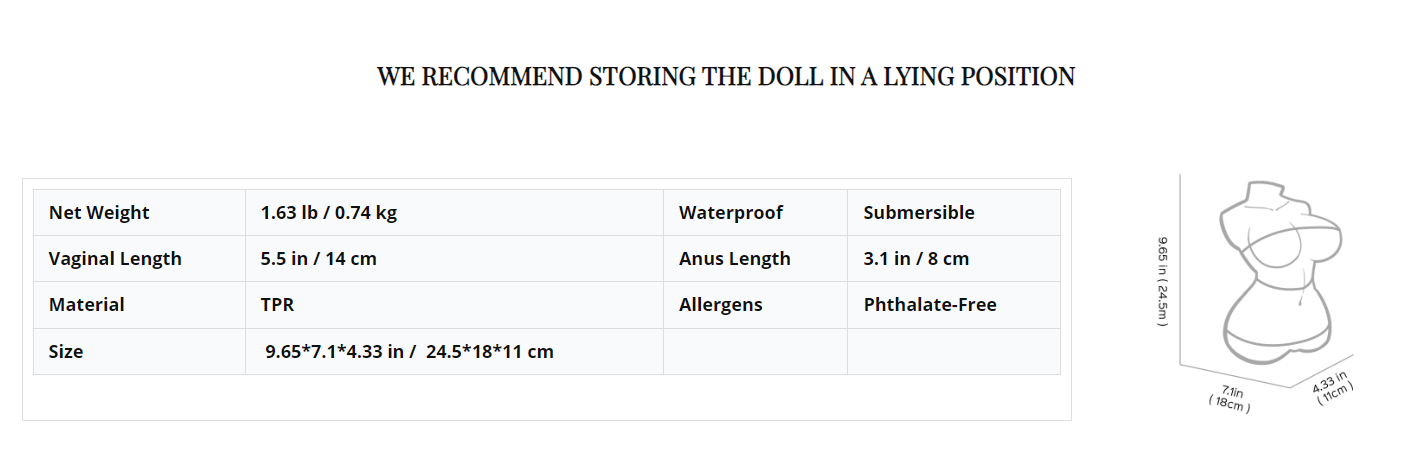Screen dimensions: 1407x459
Task: Click the Submersible value cell
Action: coord(953,212)
